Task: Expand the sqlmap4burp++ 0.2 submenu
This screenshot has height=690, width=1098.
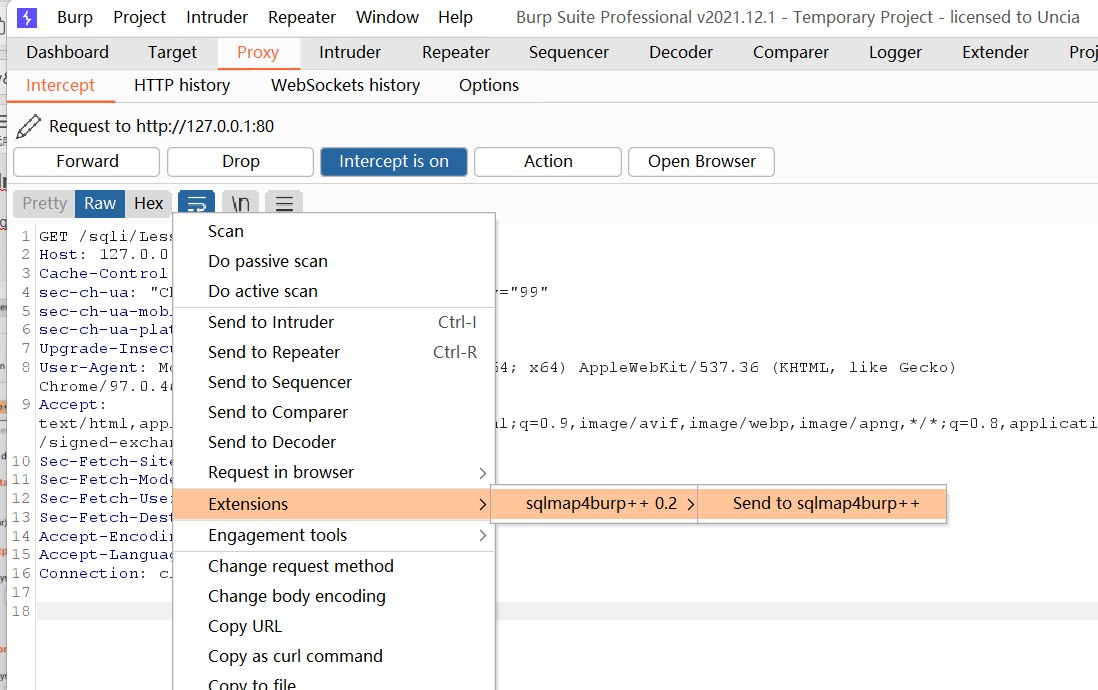Action: tap(594, 504)
